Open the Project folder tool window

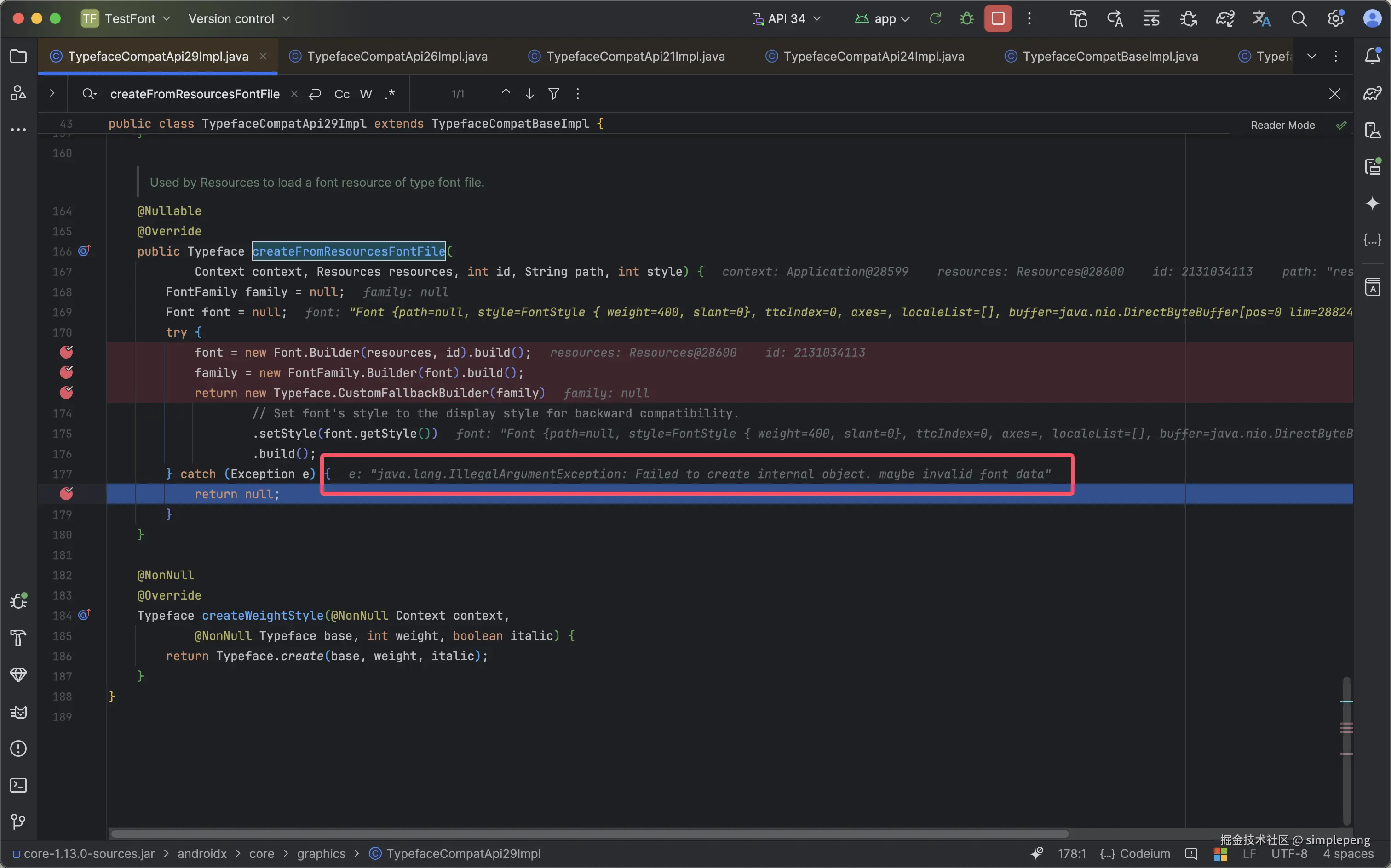18,56
